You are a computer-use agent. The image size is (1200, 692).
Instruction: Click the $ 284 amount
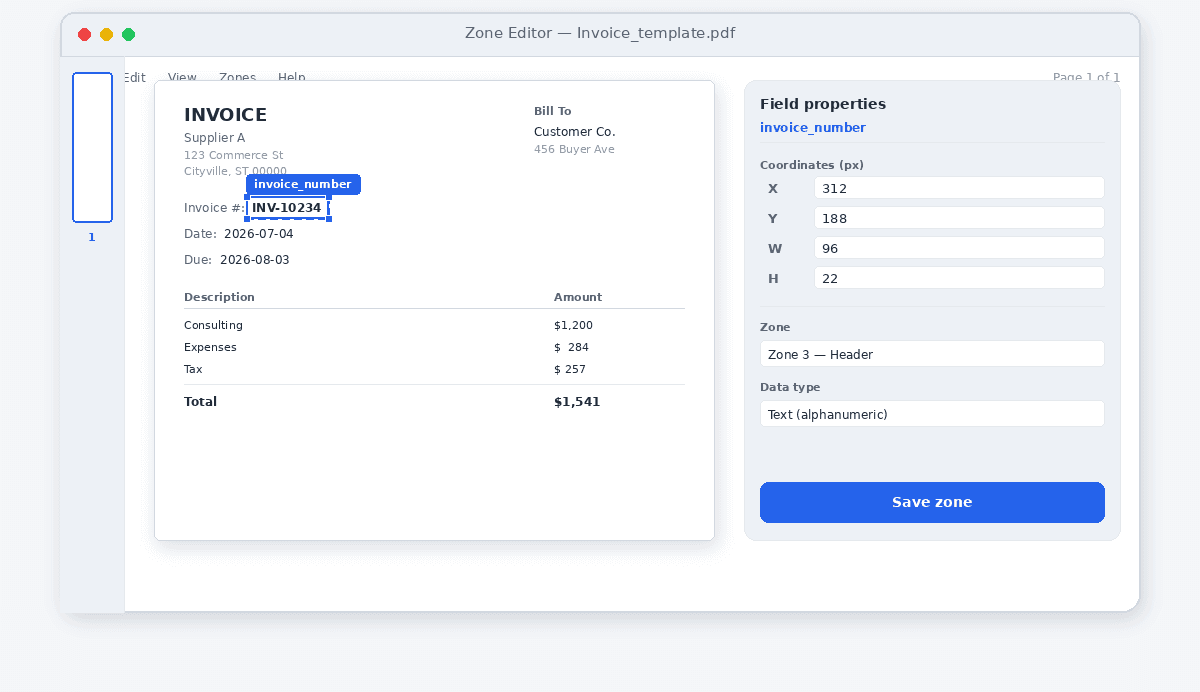(x=571, y=347)
